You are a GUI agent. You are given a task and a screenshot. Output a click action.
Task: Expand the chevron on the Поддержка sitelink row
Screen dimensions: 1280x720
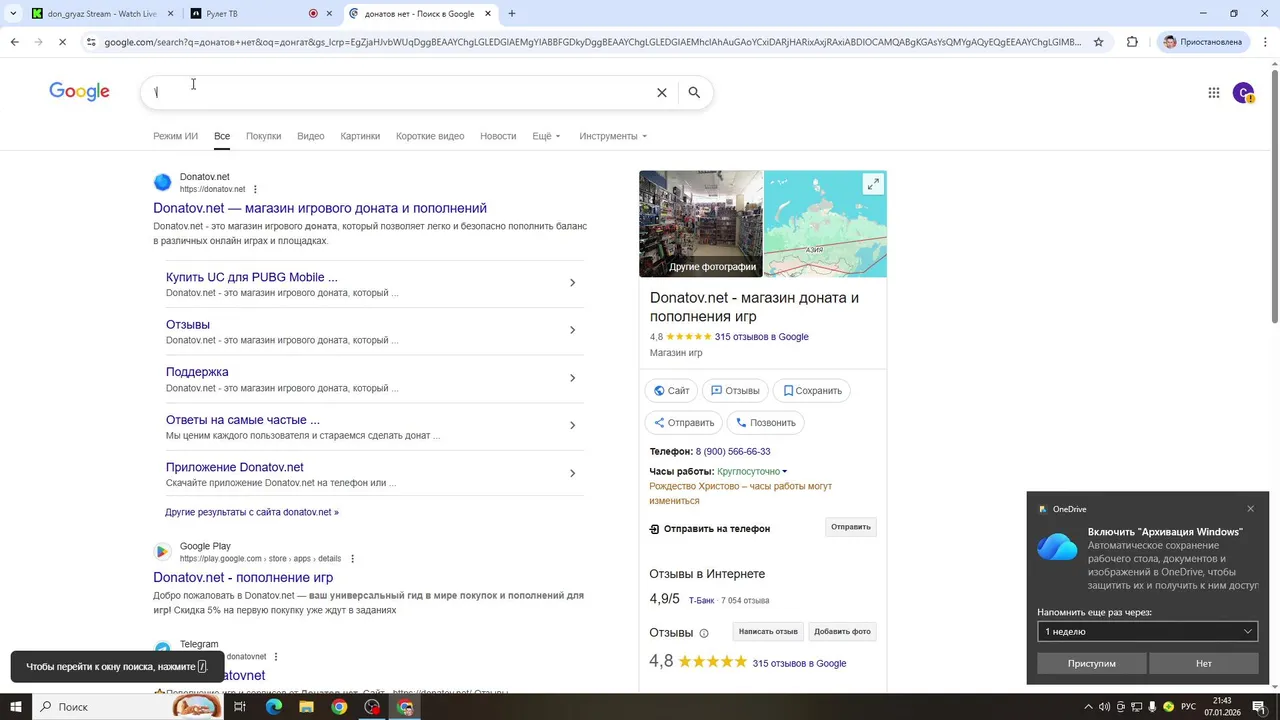click(x=572, y=378)
